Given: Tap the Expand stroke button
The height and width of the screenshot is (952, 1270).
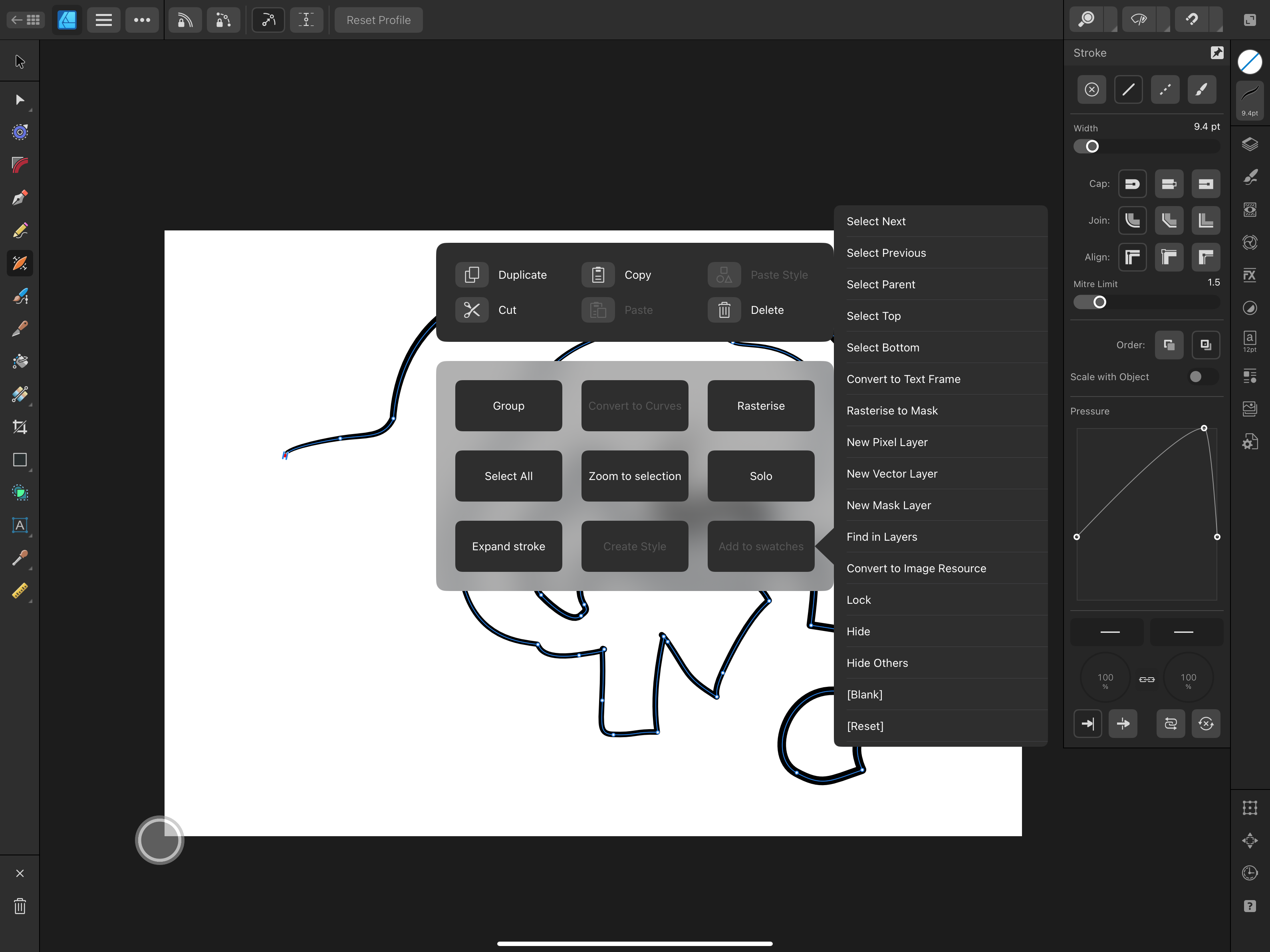Looking at the screenshot, I should tap(508, 547).
